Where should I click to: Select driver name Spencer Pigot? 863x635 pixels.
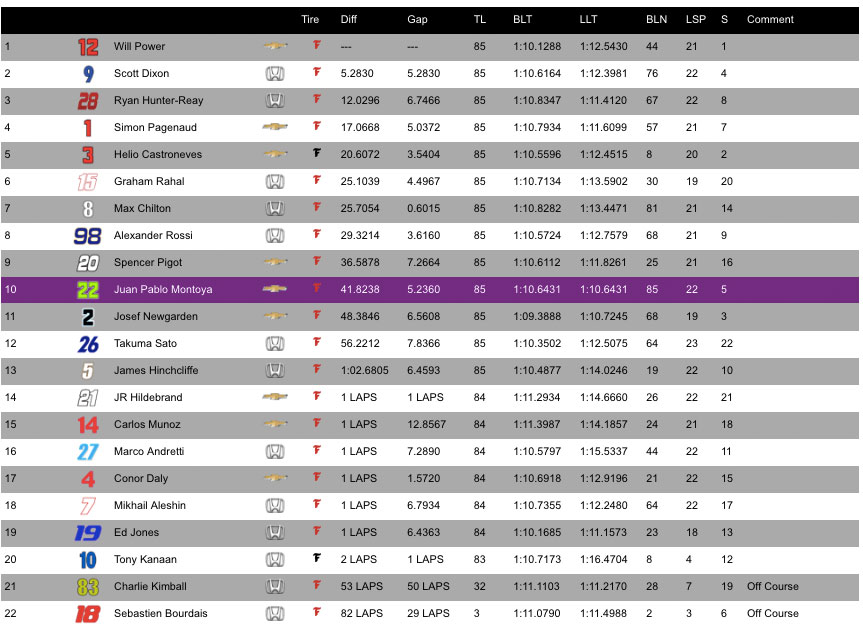pos(148,262)
